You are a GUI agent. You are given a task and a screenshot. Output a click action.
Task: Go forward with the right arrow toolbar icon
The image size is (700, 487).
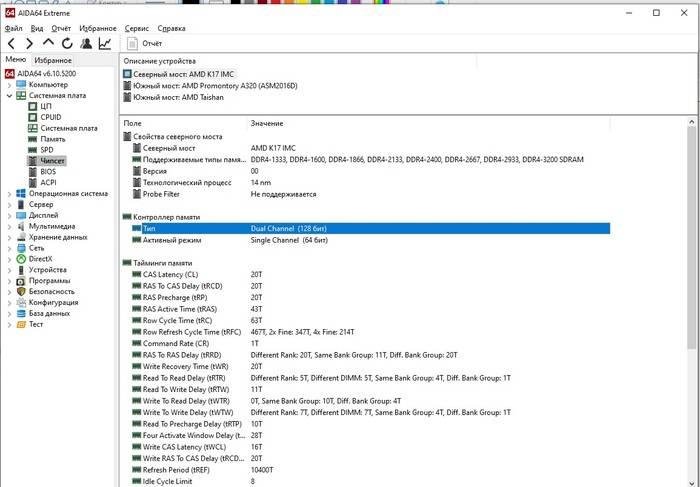[29, 43]
